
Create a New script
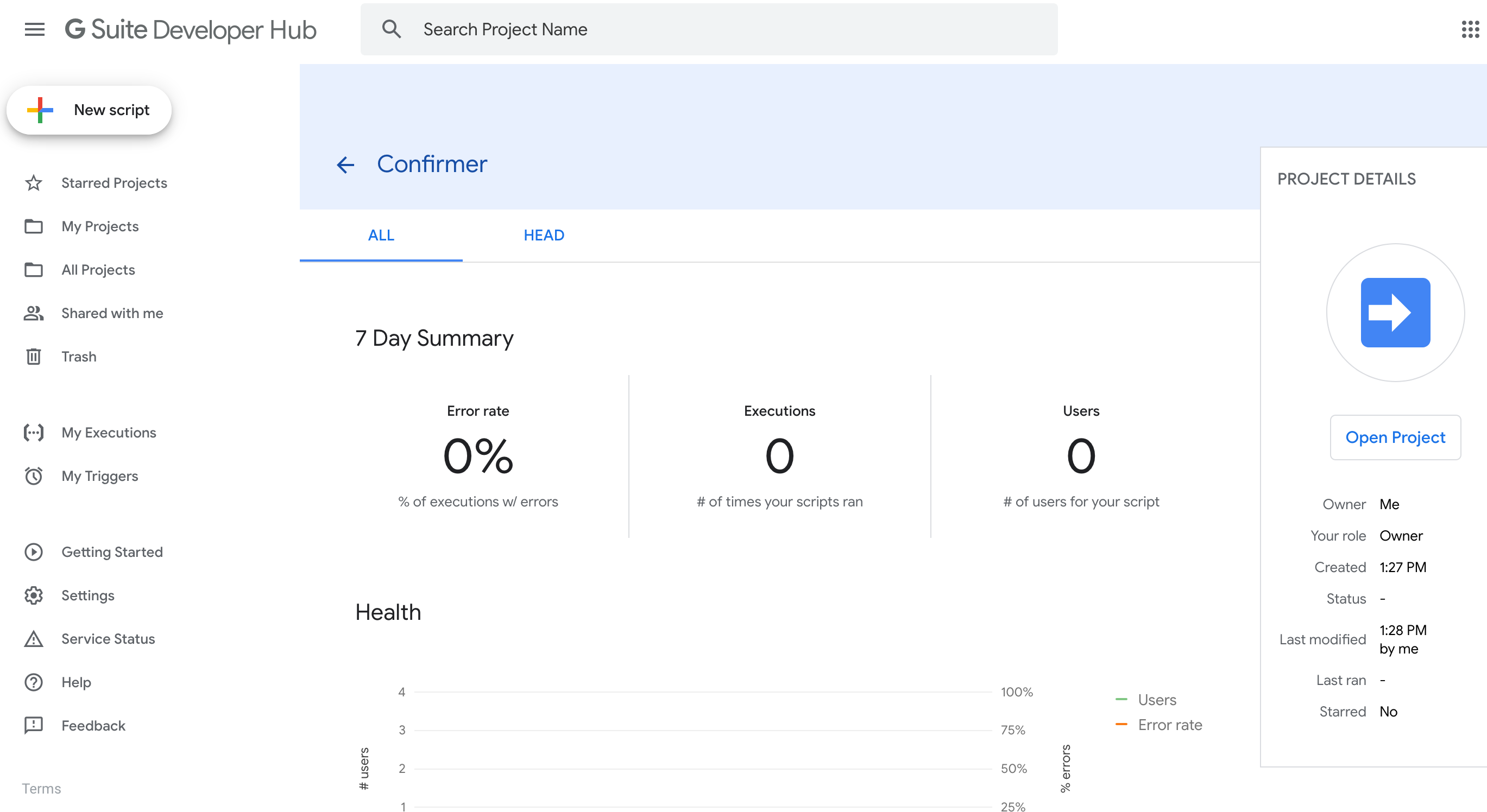tap(89, 110)
